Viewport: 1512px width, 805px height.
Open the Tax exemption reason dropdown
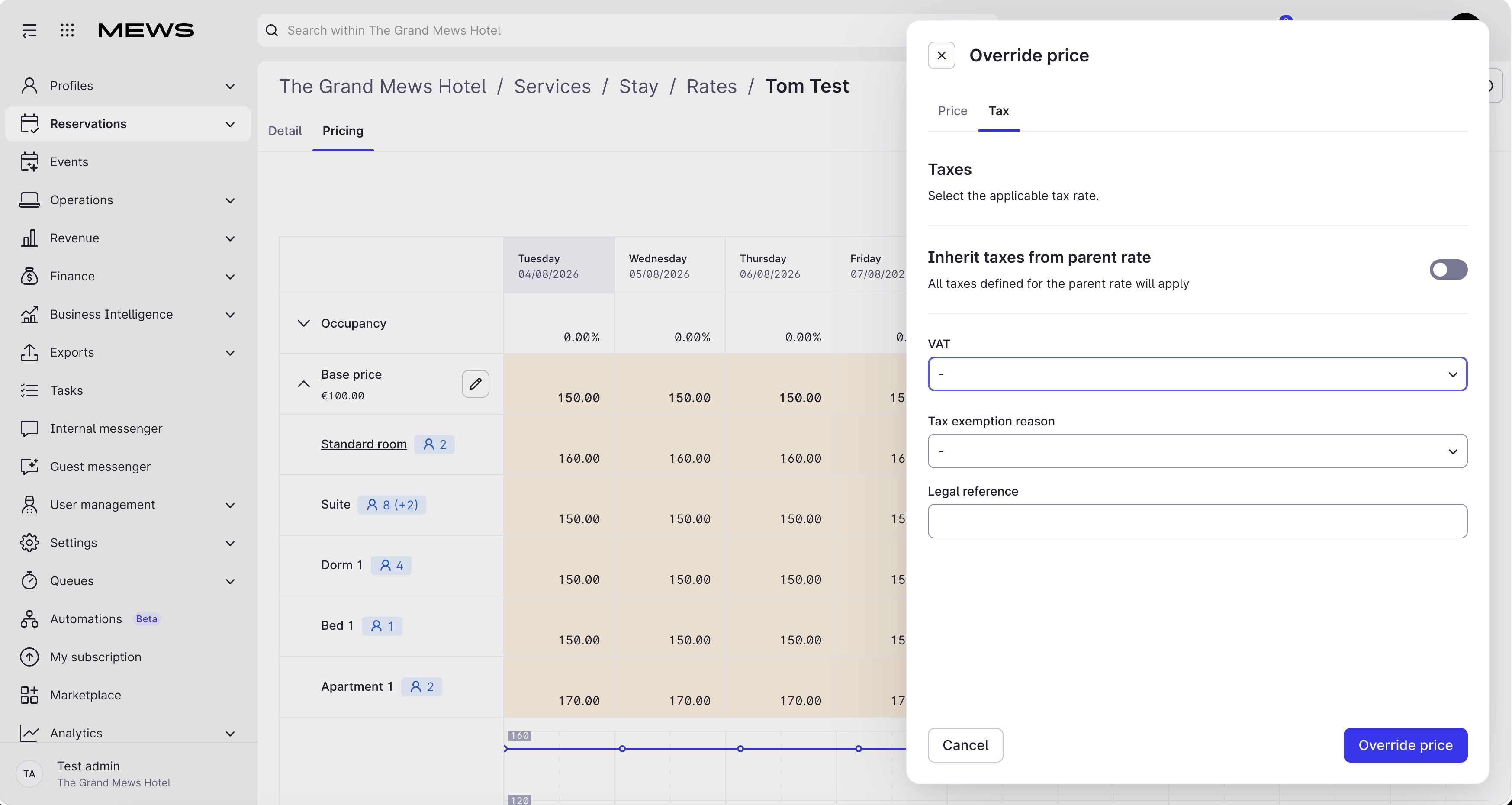1197,451
